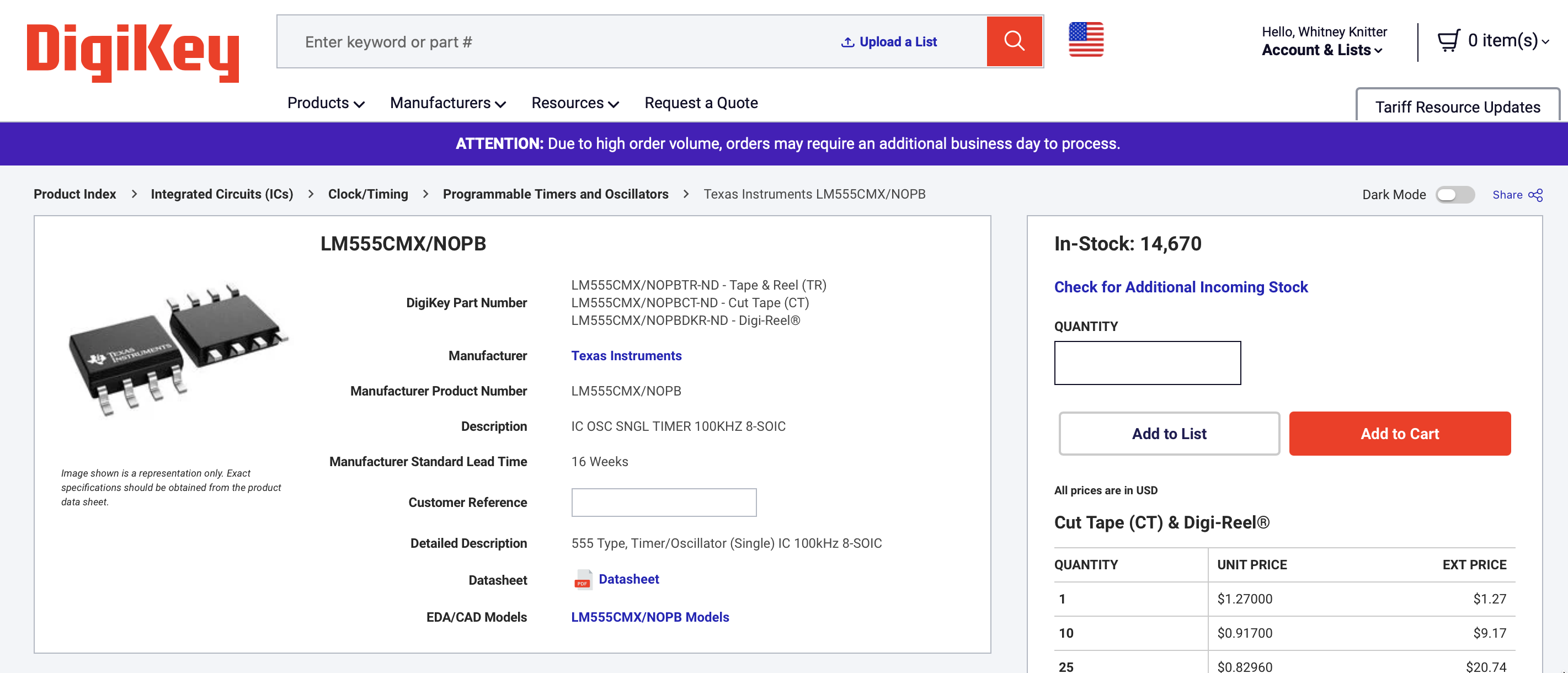Expand the Products menu
Screen dimensions: 1568x673
(x=326, y=103)
